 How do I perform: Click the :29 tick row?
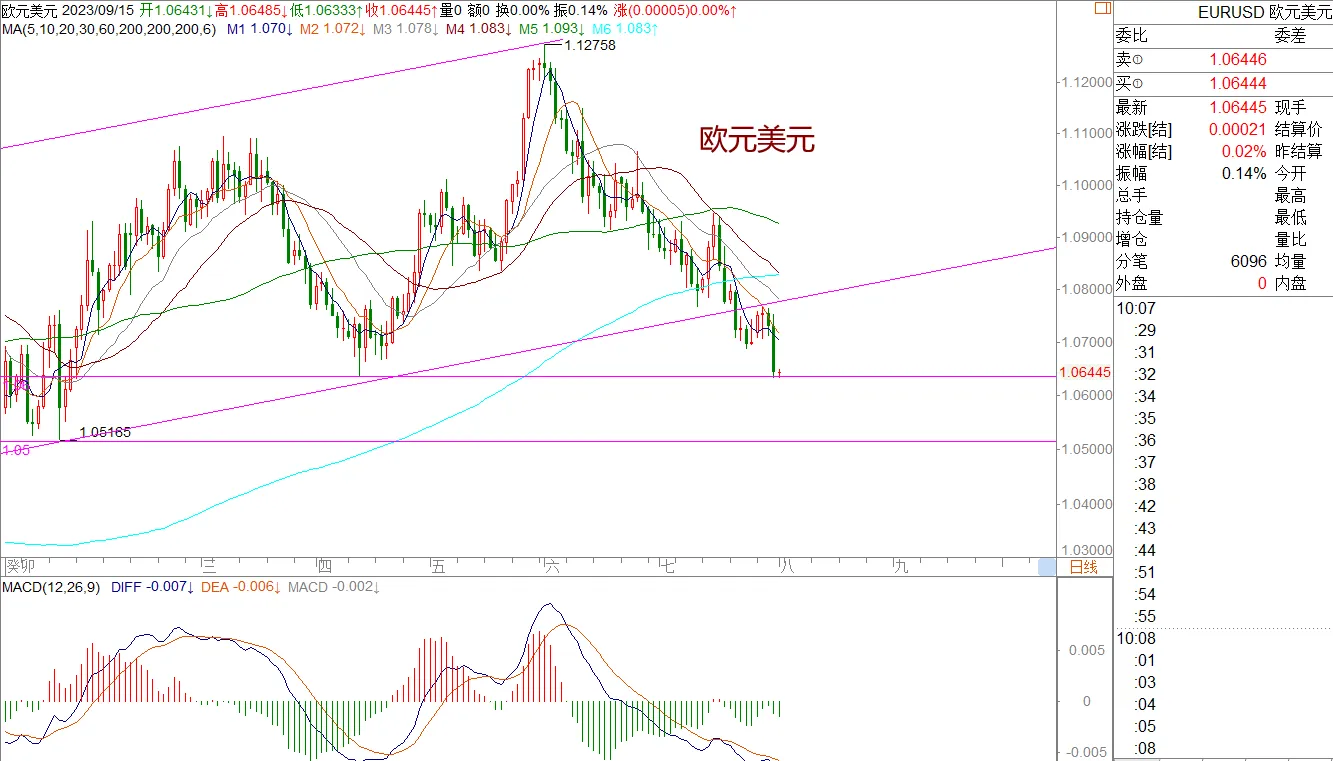1145,330
